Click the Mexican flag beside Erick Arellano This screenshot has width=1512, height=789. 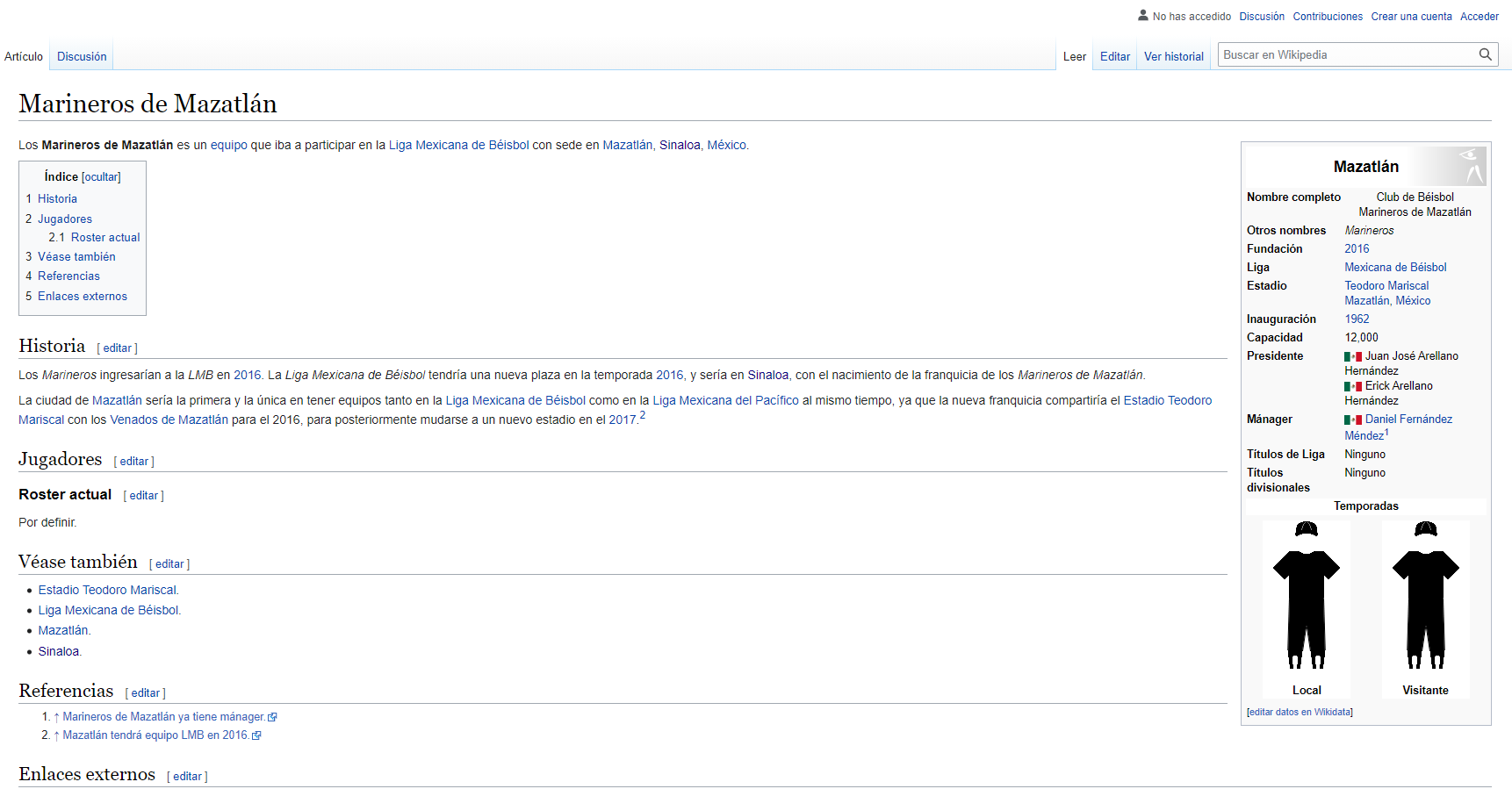[x=1353, y=386]
